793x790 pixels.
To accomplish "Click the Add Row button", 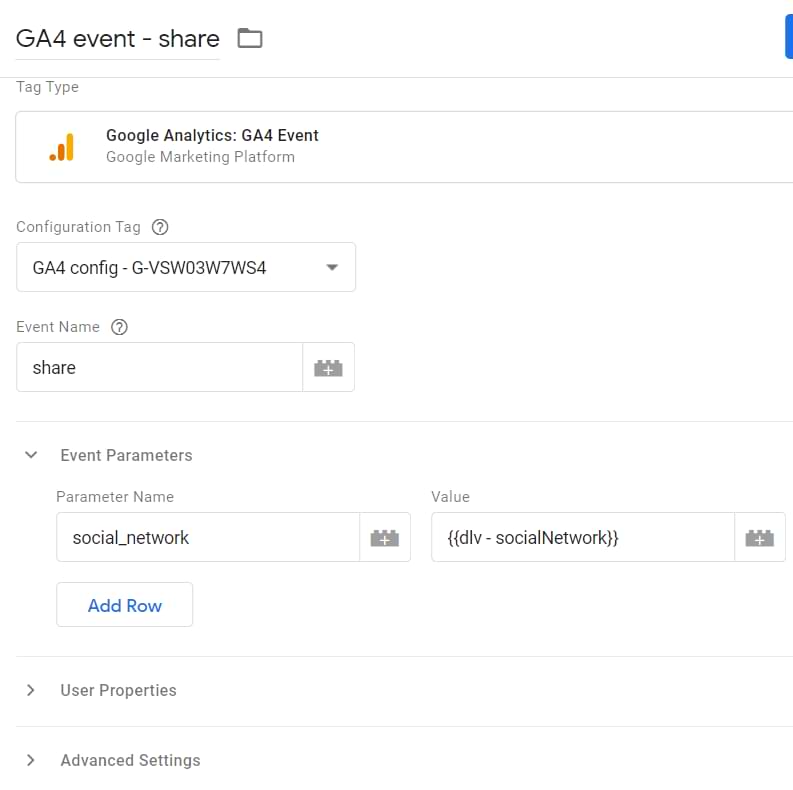I will pos(124,605).
